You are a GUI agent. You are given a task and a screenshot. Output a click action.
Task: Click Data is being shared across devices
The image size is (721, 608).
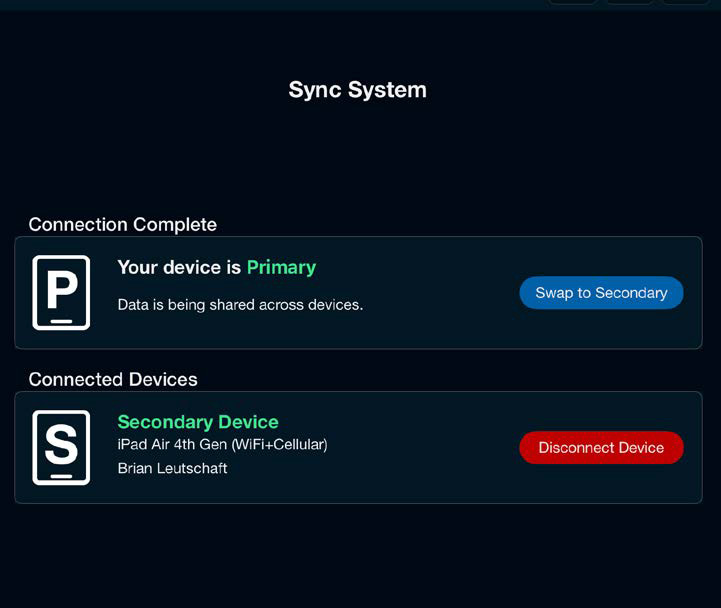(240, 305)
